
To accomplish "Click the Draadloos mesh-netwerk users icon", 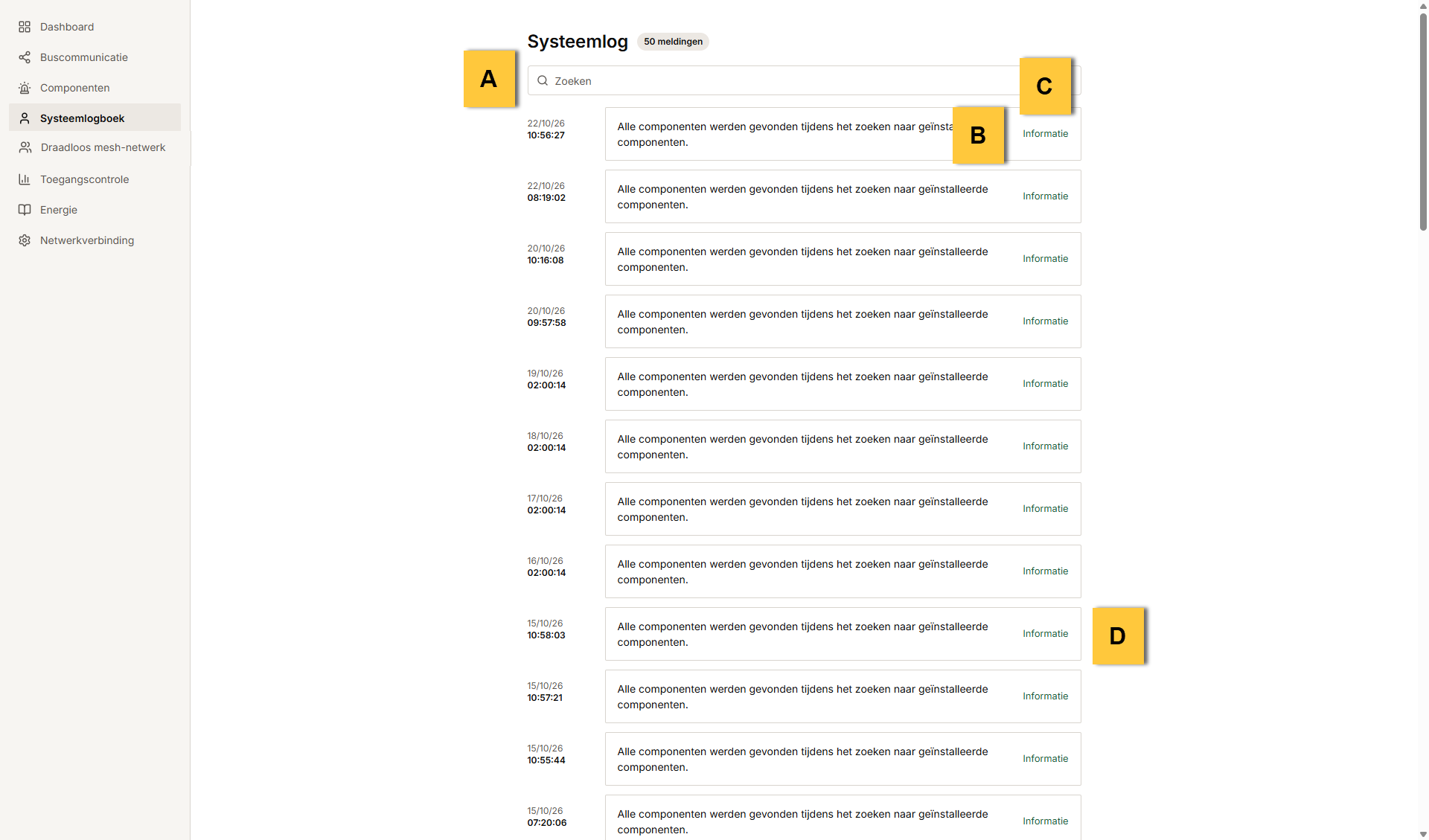I will click(25, 147).
